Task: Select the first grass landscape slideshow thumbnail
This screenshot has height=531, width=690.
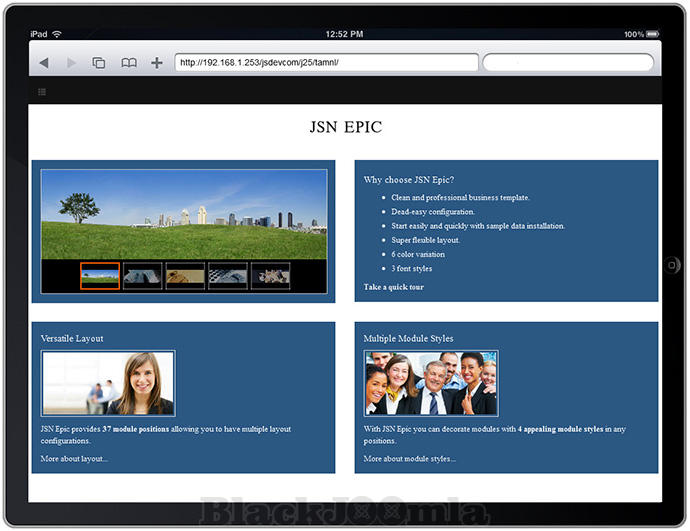Action: [100, 276]
